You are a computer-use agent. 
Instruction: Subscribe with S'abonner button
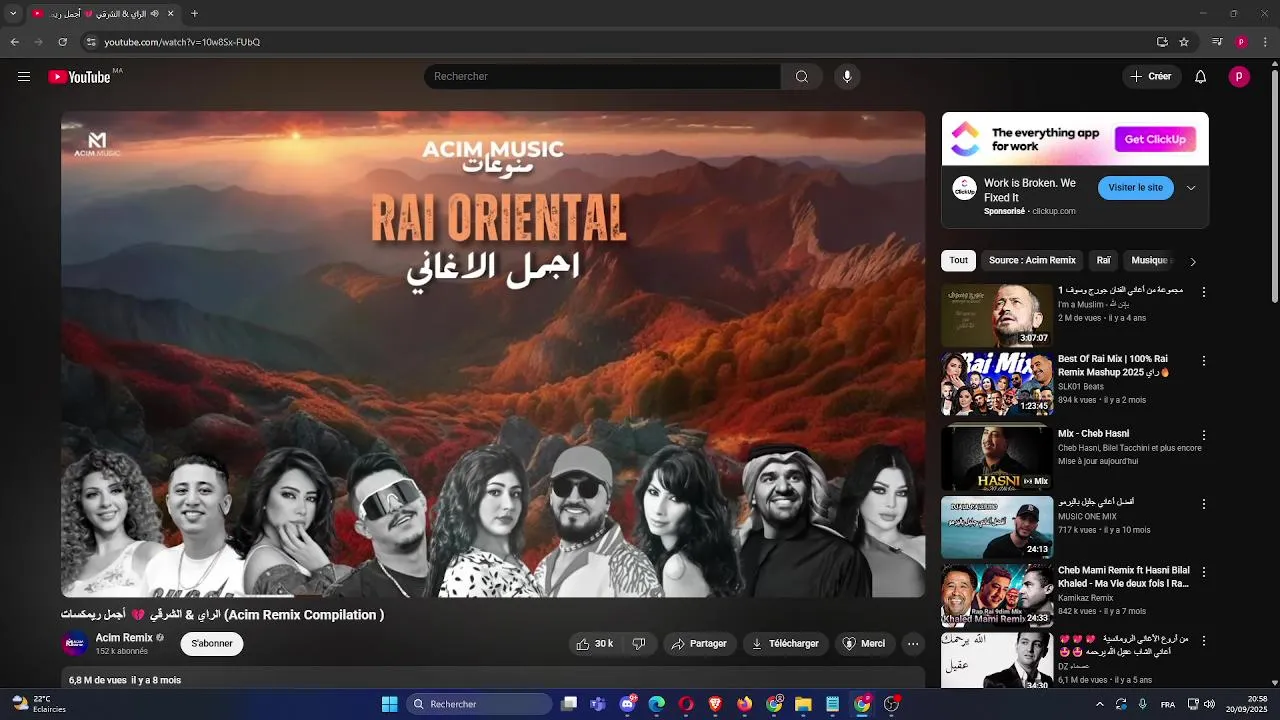pos(212,644)
